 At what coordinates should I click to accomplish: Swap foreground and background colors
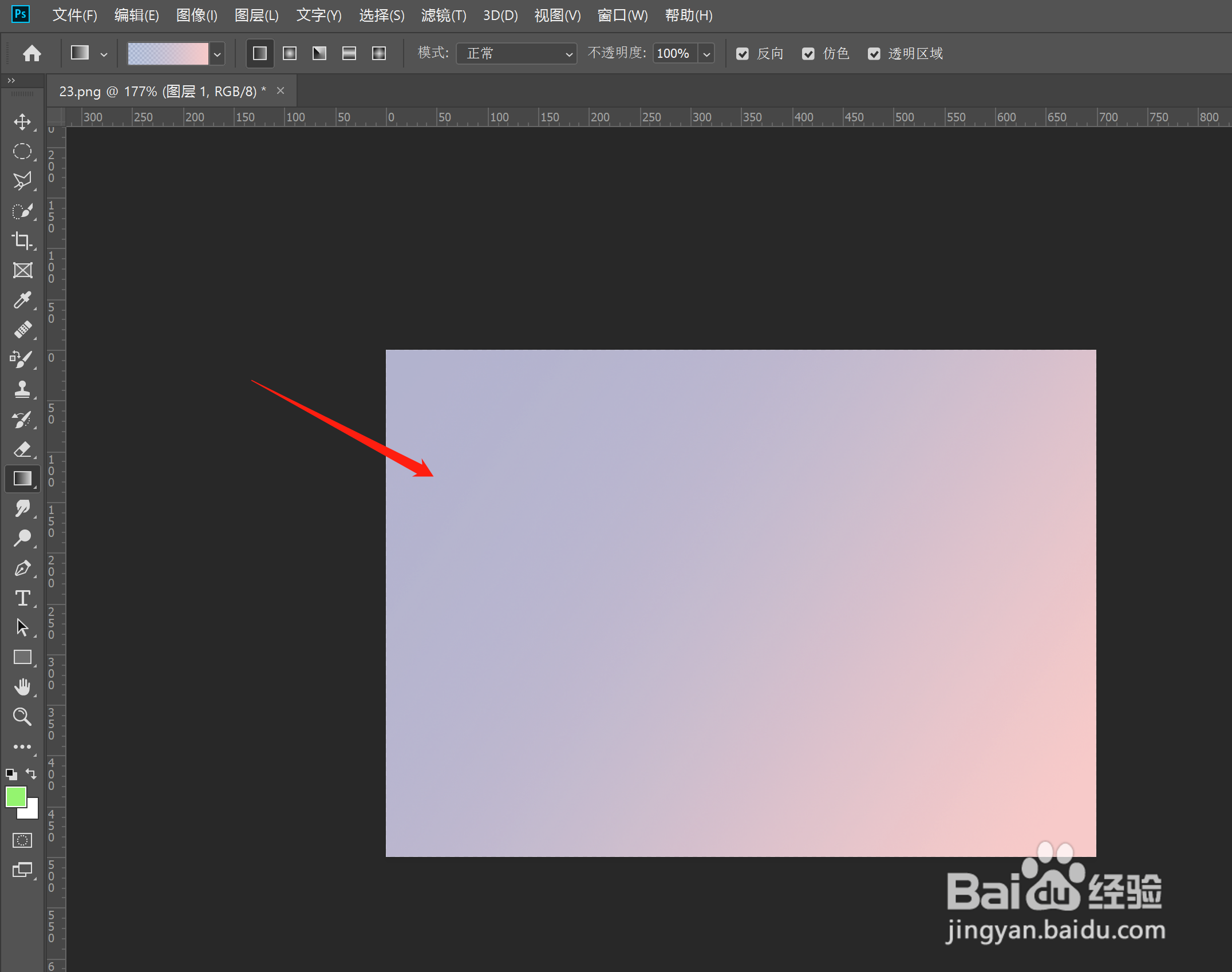tap(31, 774)
